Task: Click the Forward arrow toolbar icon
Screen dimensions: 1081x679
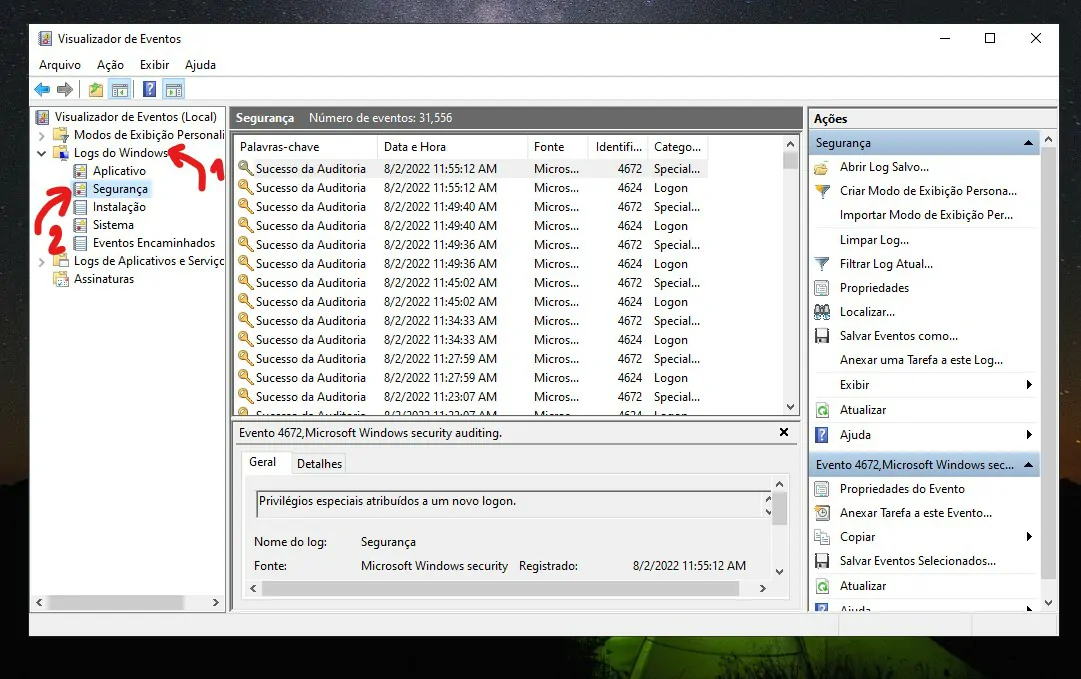Action: 65,89
